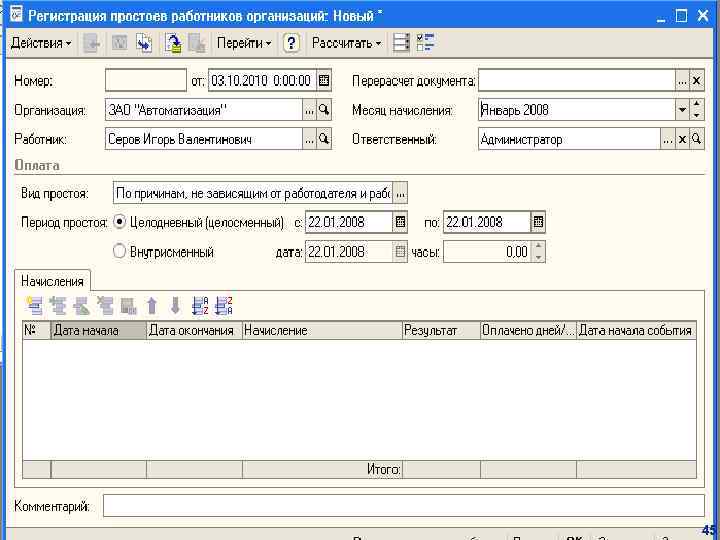Click the часы input field showing 0,00
720x540 pixels.
click(x=487, y=252)
